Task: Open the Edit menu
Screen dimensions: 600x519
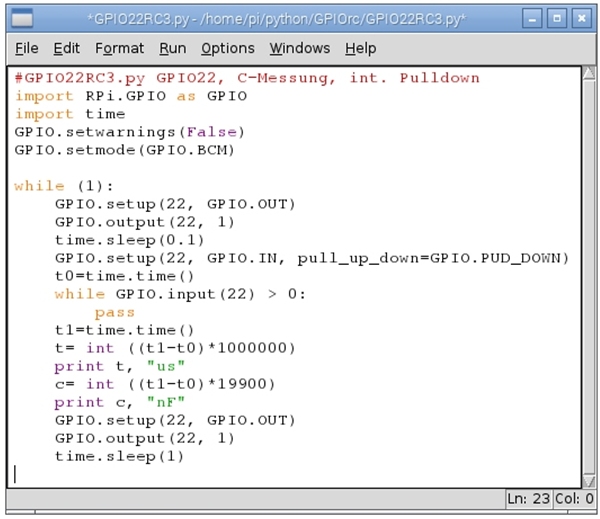Action: (x=66, y=48)
